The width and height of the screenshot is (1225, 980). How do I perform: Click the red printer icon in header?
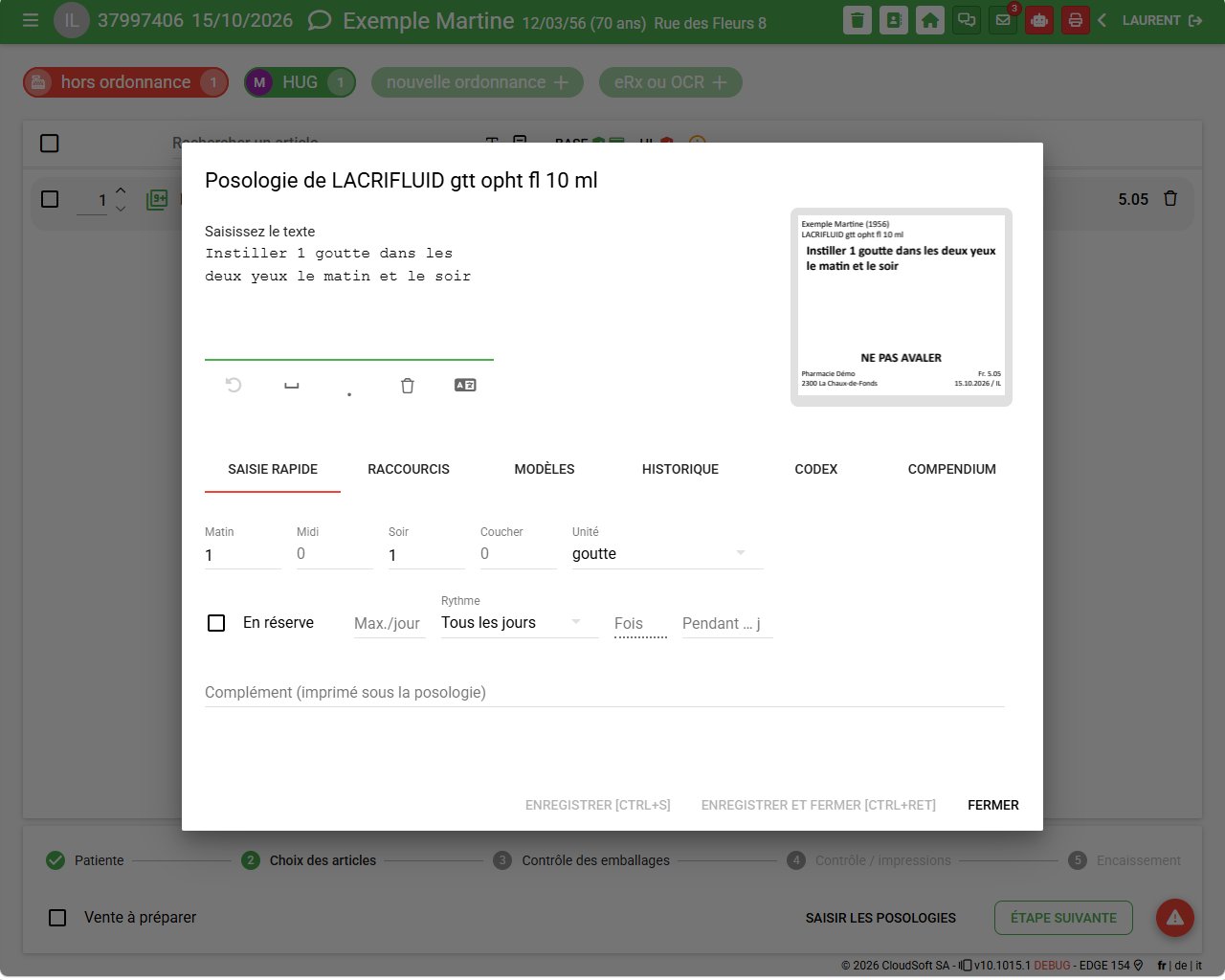[1076, 20]
